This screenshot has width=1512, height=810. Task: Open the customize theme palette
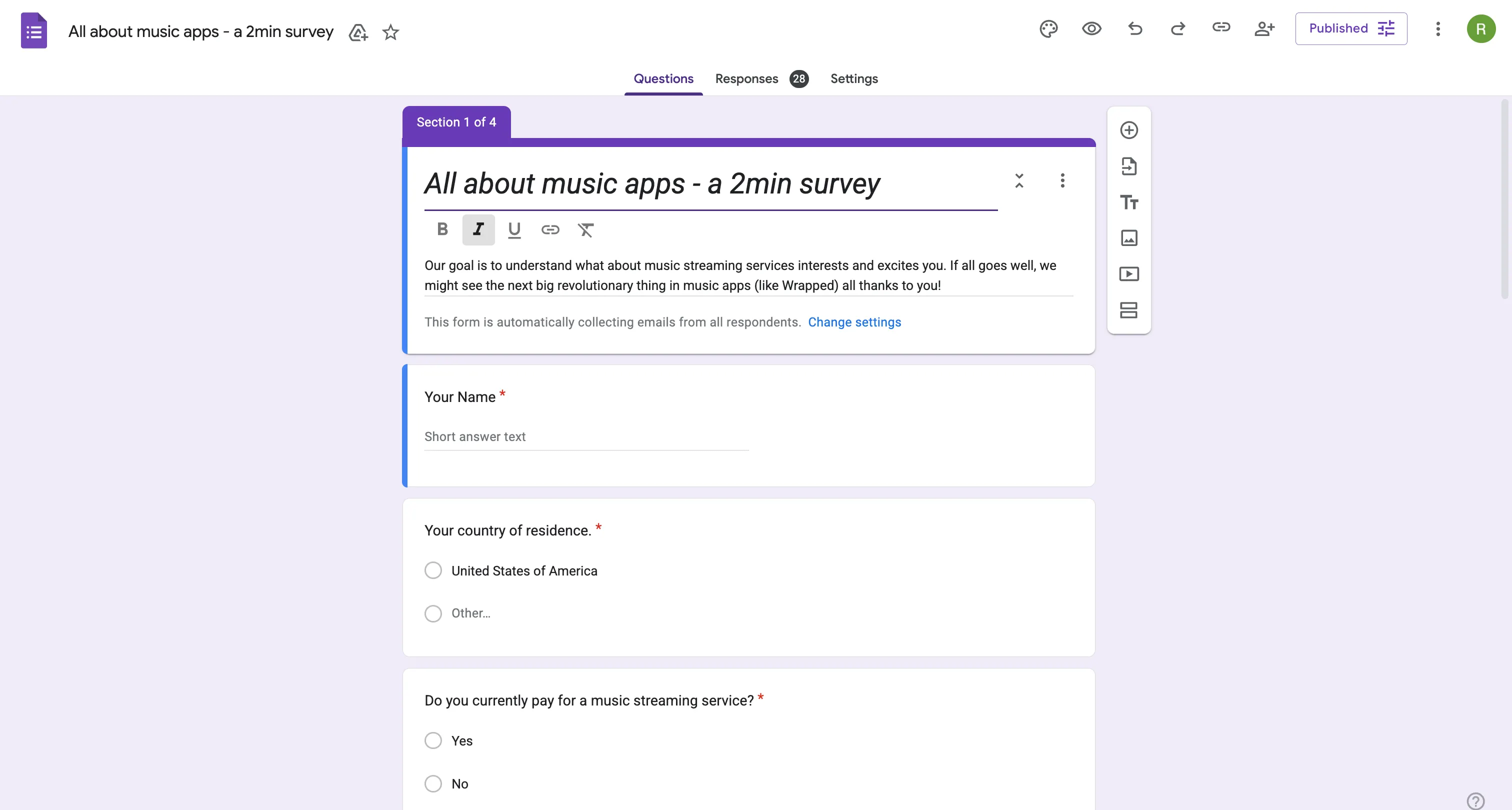pos(1048,29)
